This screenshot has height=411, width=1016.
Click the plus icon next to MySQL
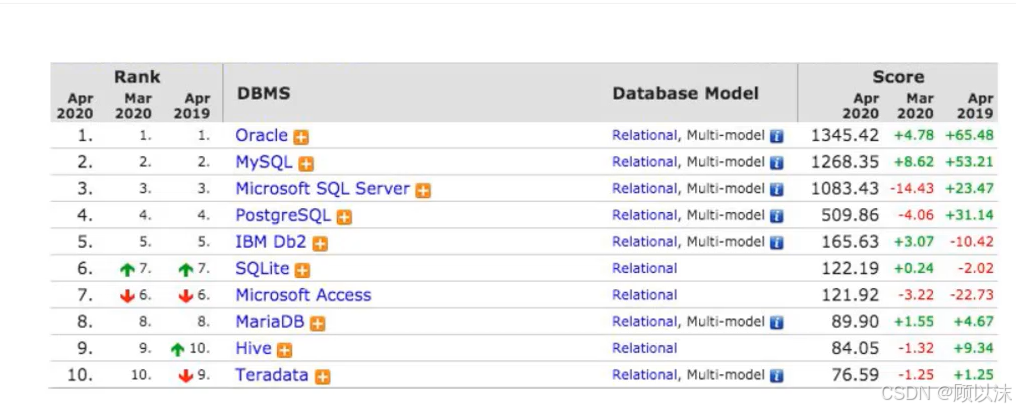pos(306,164)
